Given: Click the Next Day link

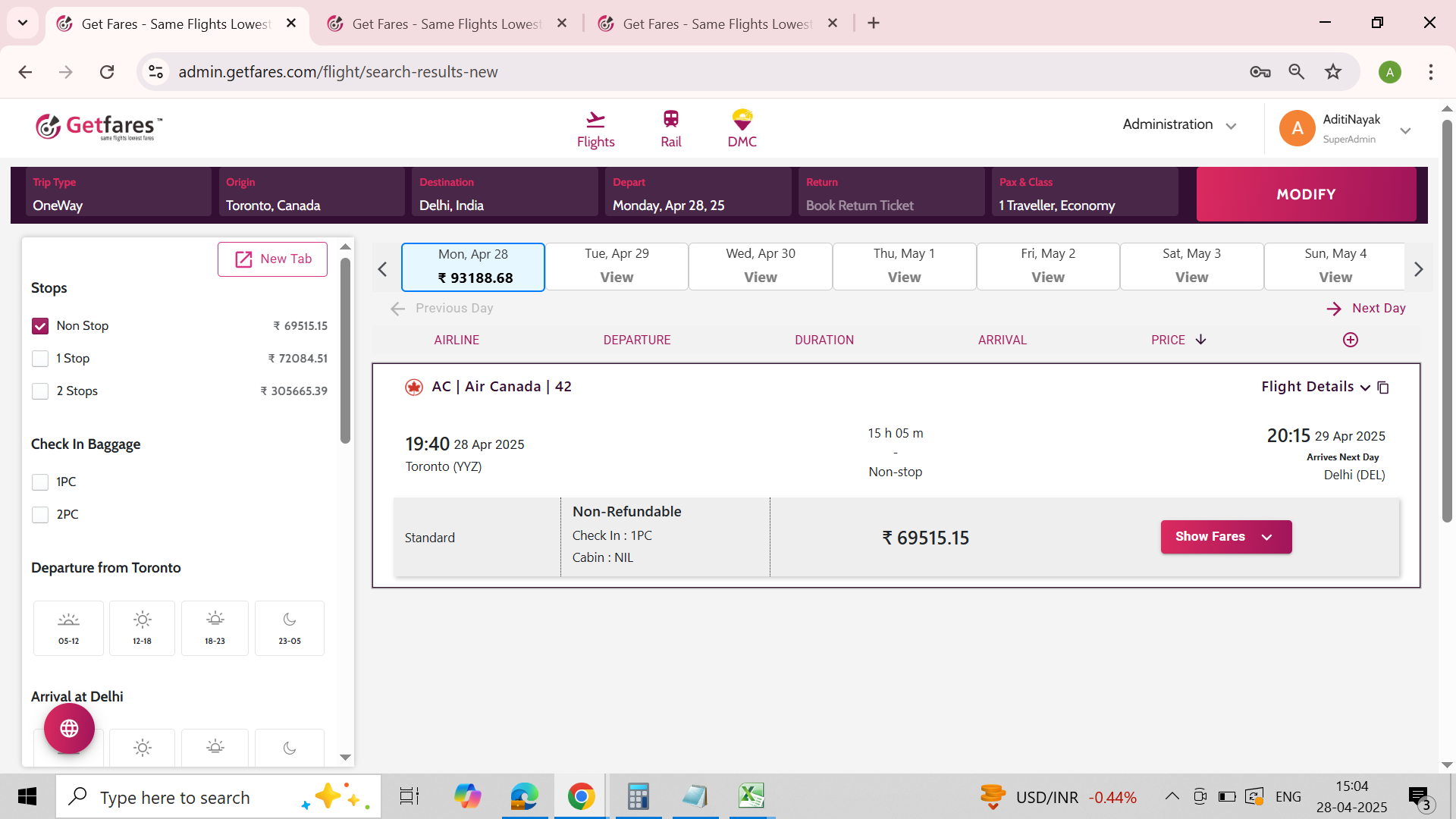Looking at the screenshot, I should pos(1366,308).
